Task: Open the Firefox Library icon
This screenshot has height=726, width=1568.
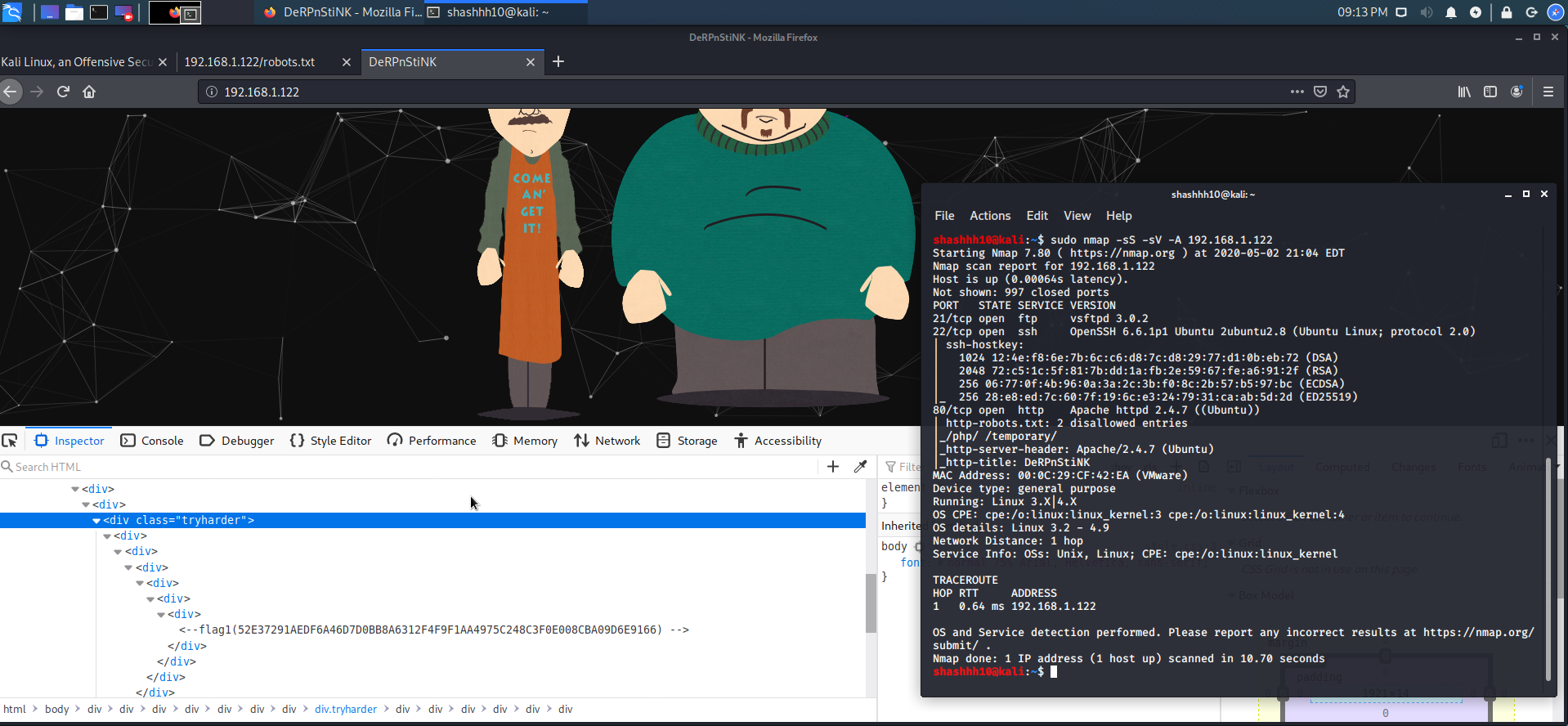Action: (1464, 92)
